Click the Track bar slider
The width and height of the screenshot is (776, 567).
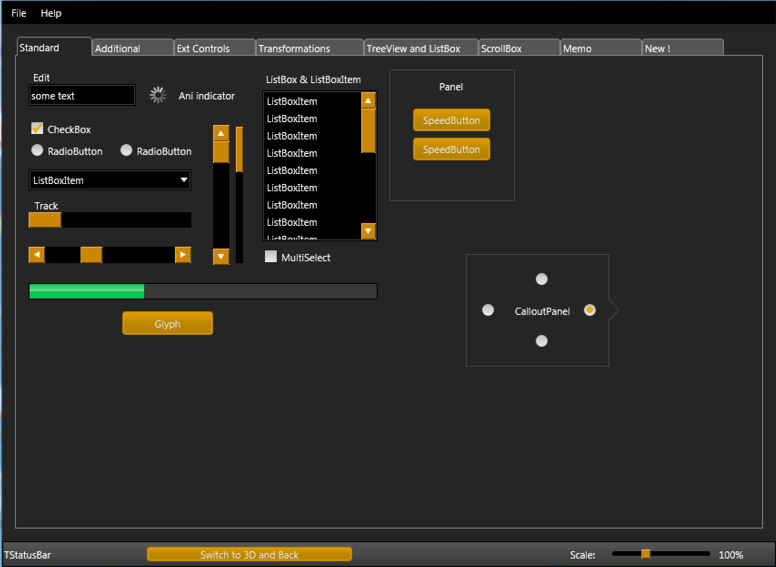110,220
